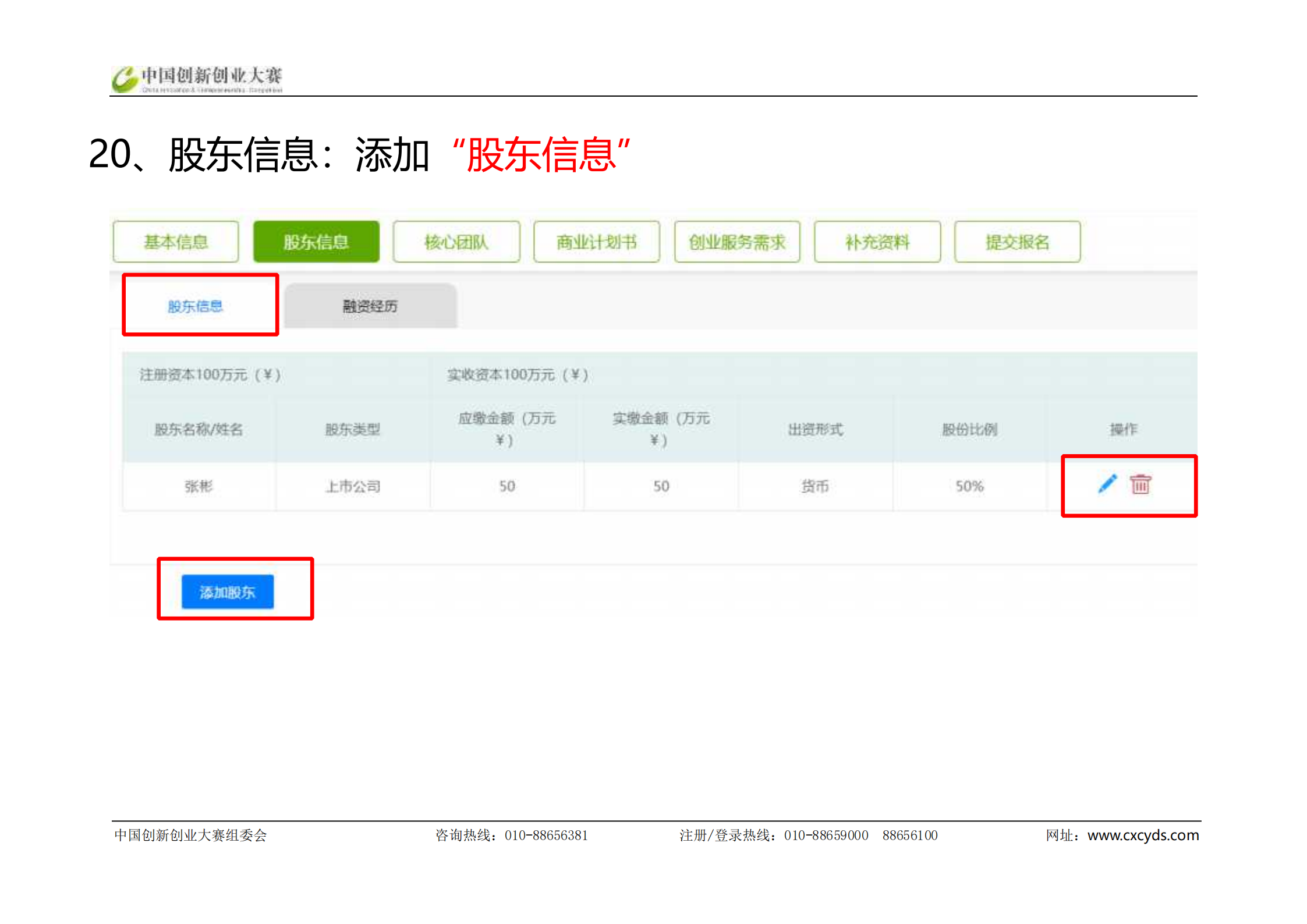
Task: Click the 股东名称/姓名 column header
Action: click(199, 430)
